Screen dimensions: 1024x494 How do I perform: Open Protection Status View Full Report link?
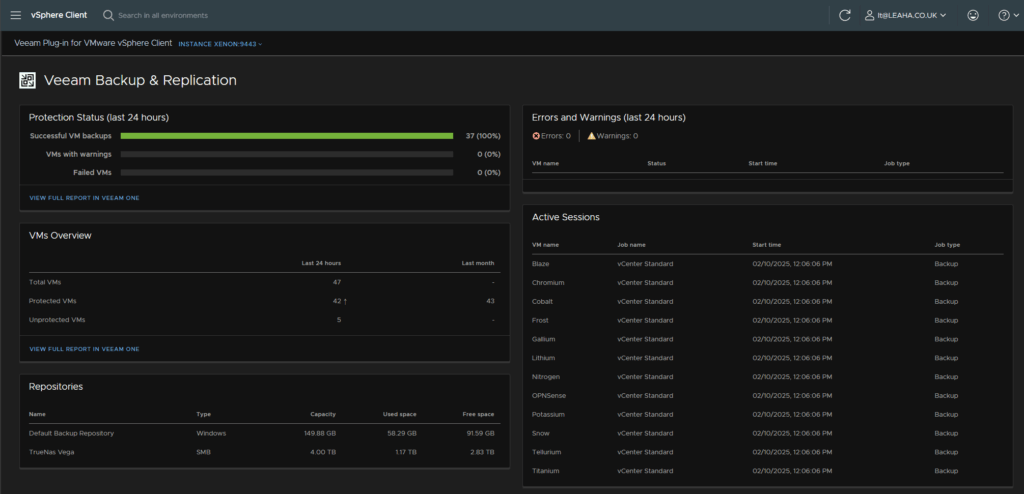(x=84, y=197)
